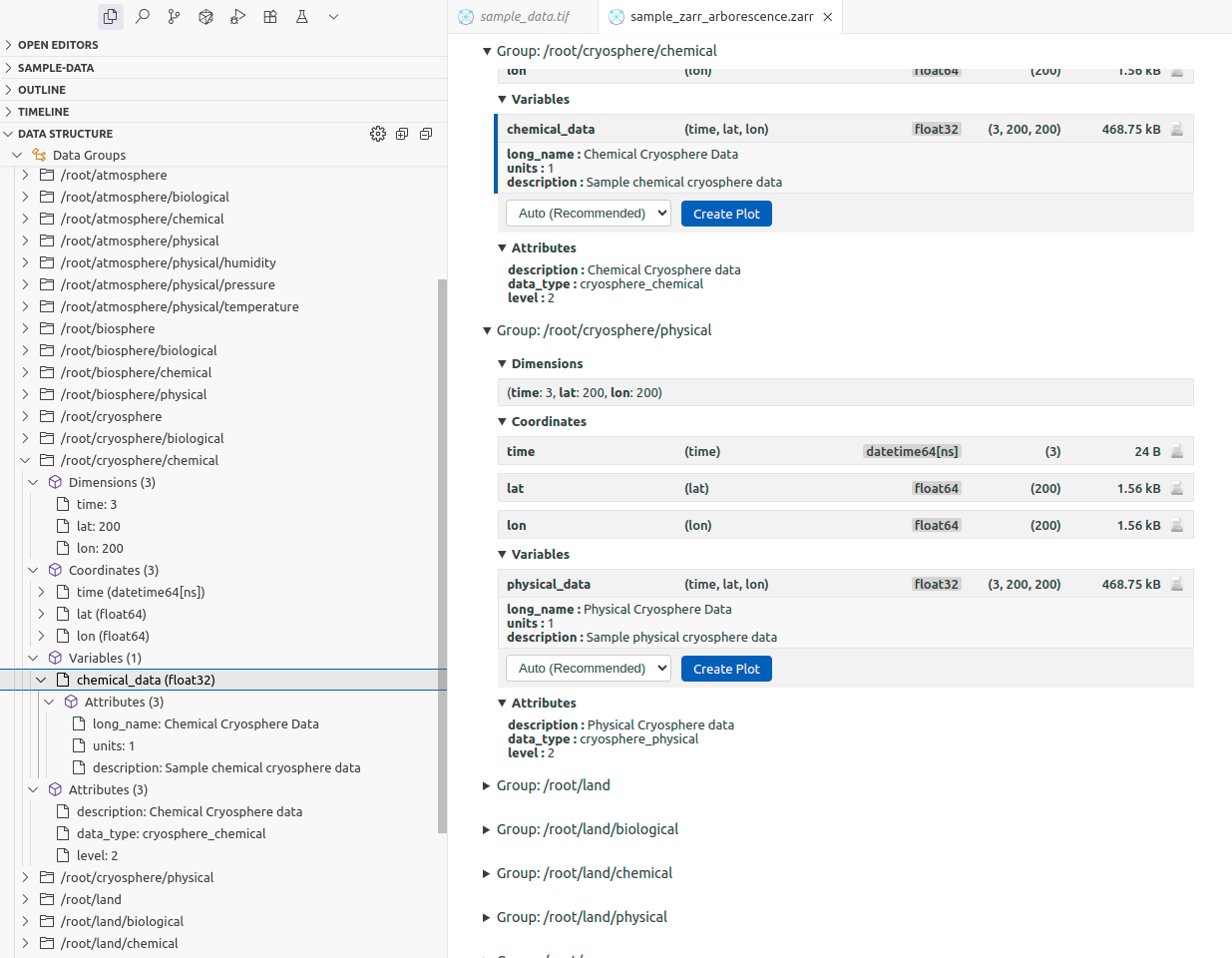Collapse the chemical_data (float32) tree item

pyautogui.click(x=41, y=679)
